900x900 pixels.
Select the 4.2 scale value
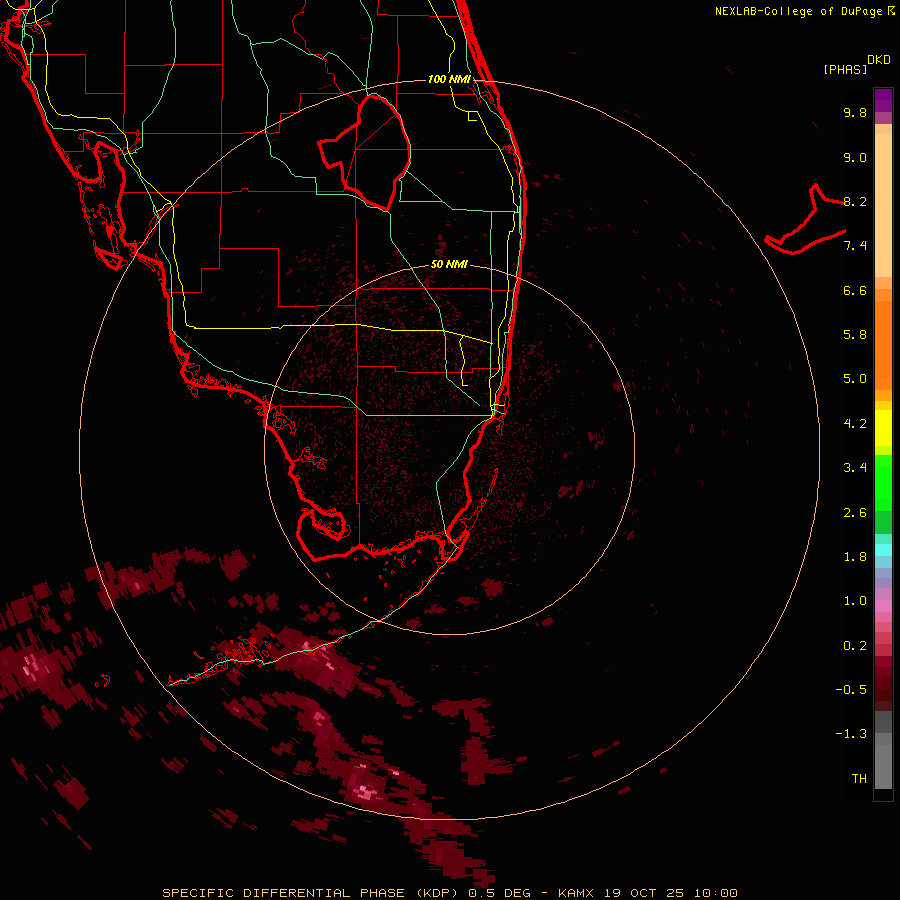(855, 424)
